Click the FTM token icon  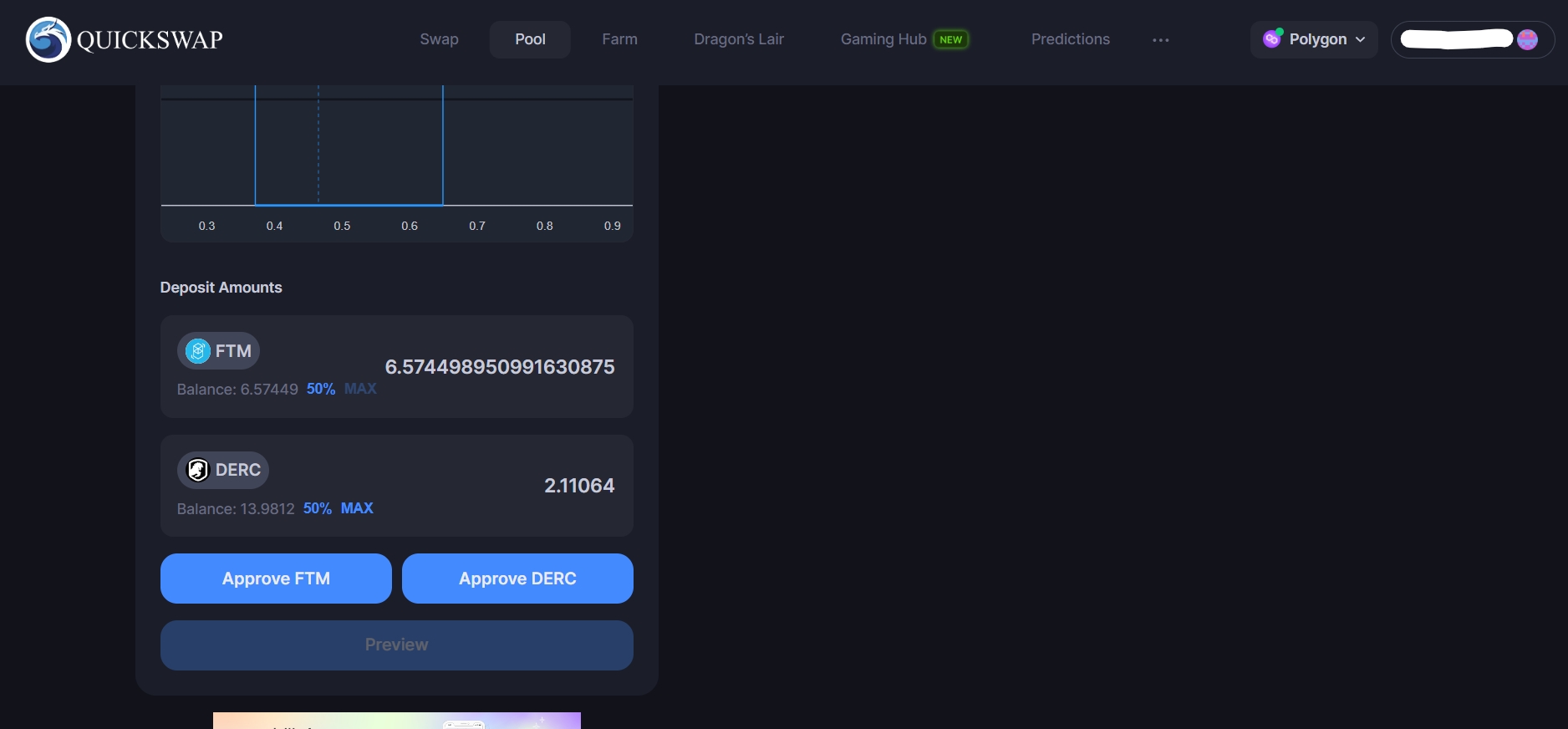[x=198, y=351]
